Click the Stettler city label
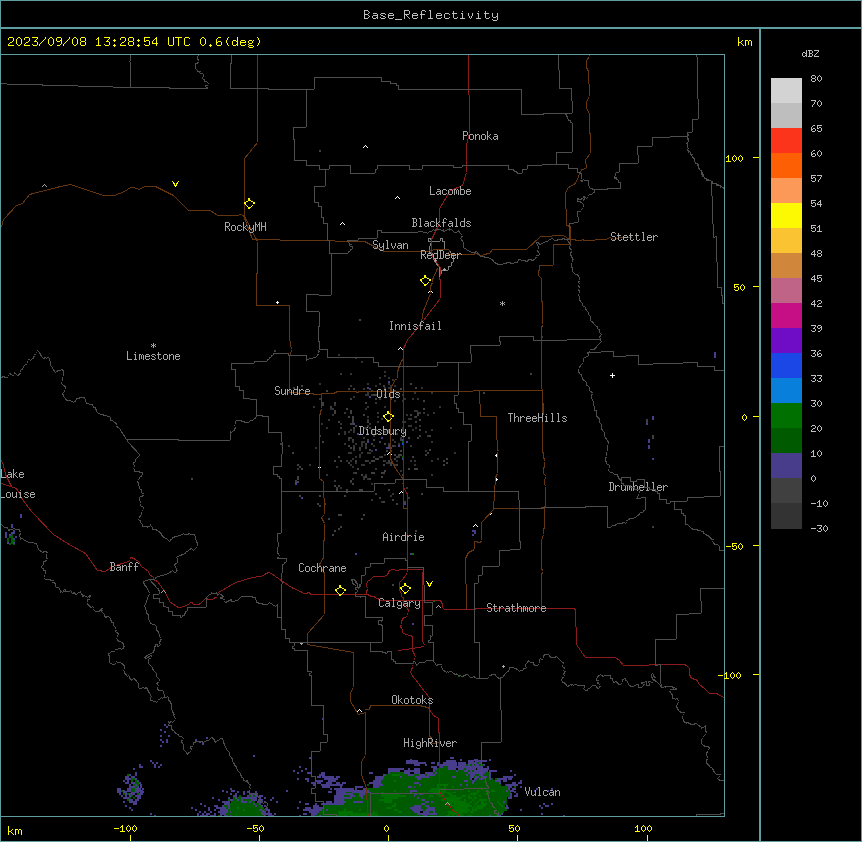This screenshot has height=842, width=862. pyautogui.click(x=634, y=237)
